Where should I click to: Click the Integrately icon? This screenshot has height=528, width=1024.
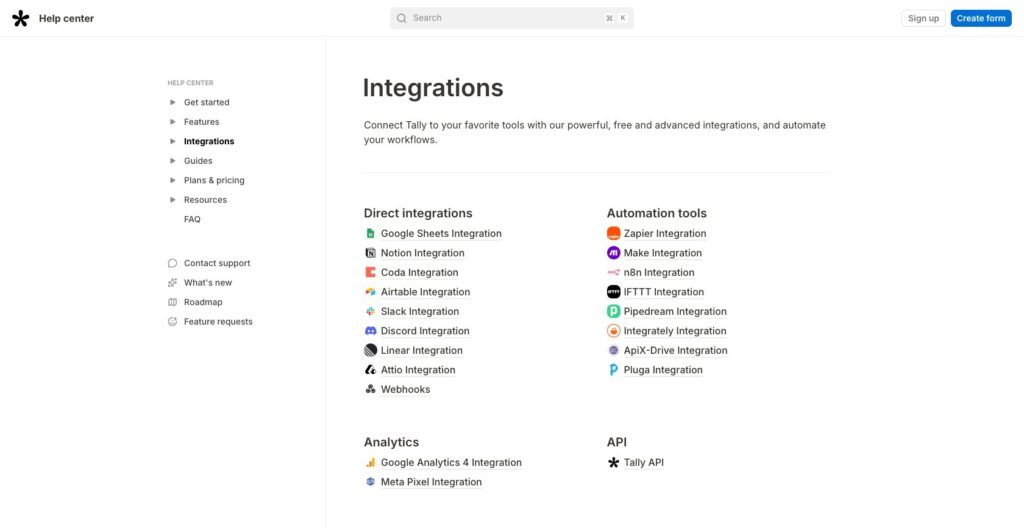point(613,331)
